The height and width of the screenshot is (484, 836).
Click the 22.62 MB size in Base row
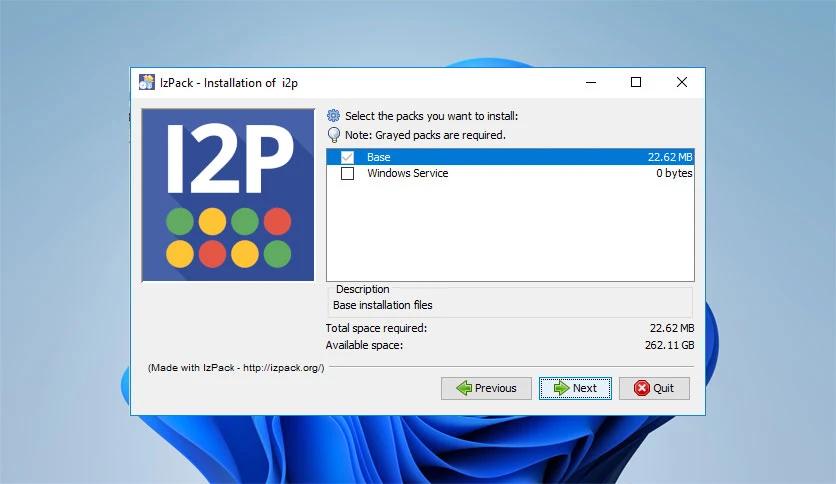(x=670, y=157)
